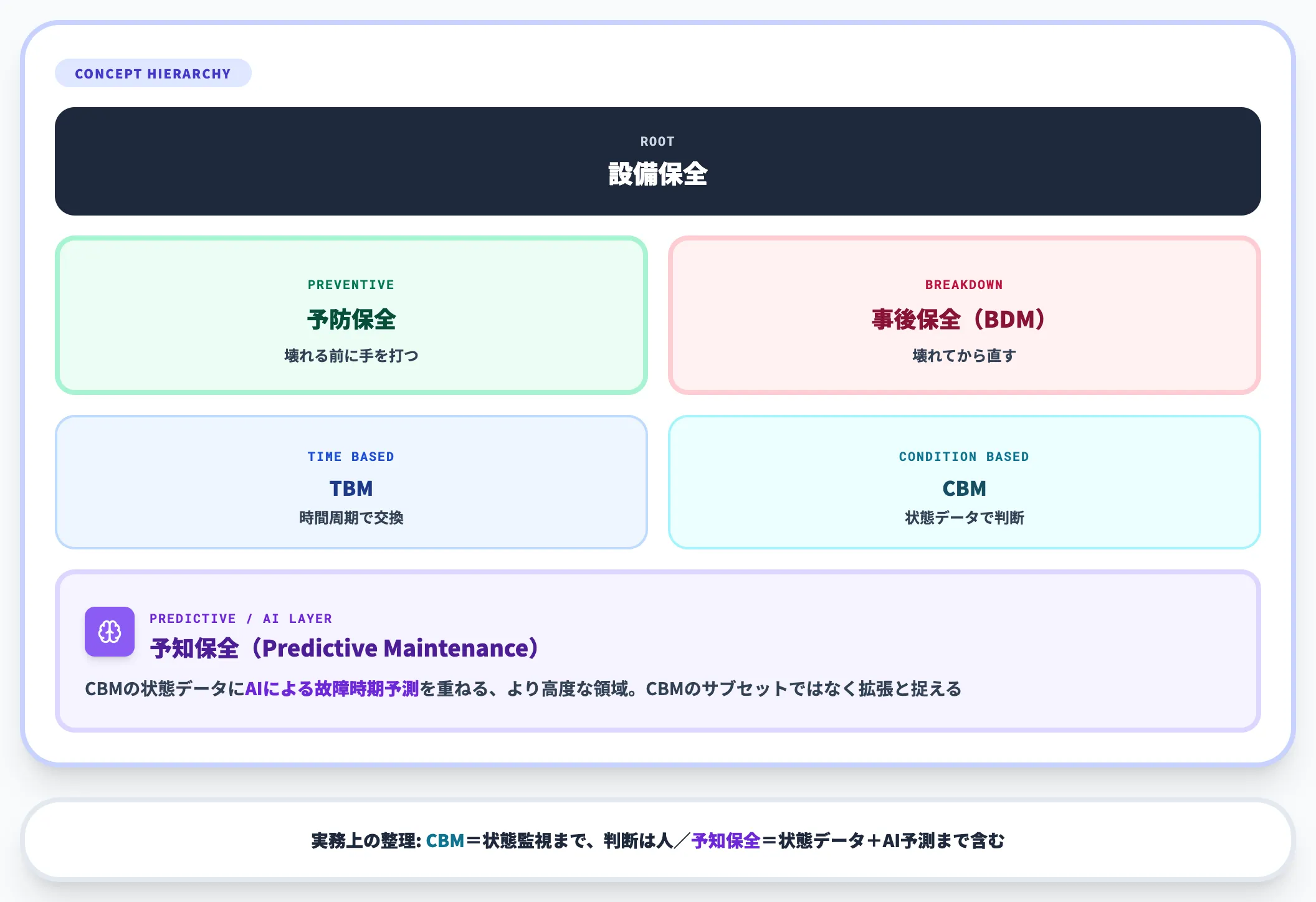Click the BREAKDOWN label text
The width and height of the screenshot is (1316, 902).
click(964, 285)
